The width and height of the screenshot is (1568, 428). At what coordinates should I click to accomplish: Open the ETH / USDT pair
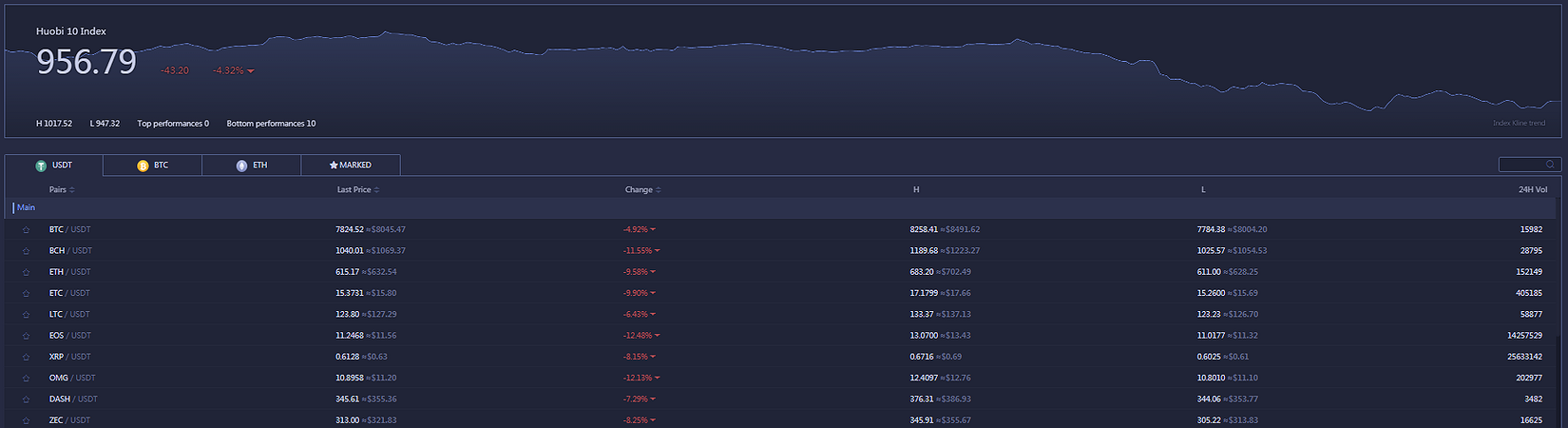point(70,272)
